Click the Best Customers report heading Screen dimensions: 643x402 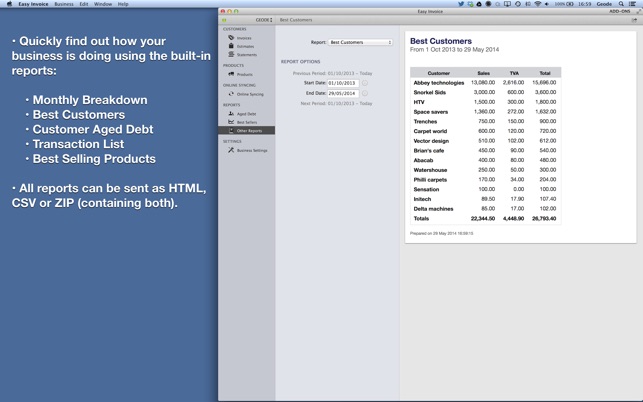441,41
